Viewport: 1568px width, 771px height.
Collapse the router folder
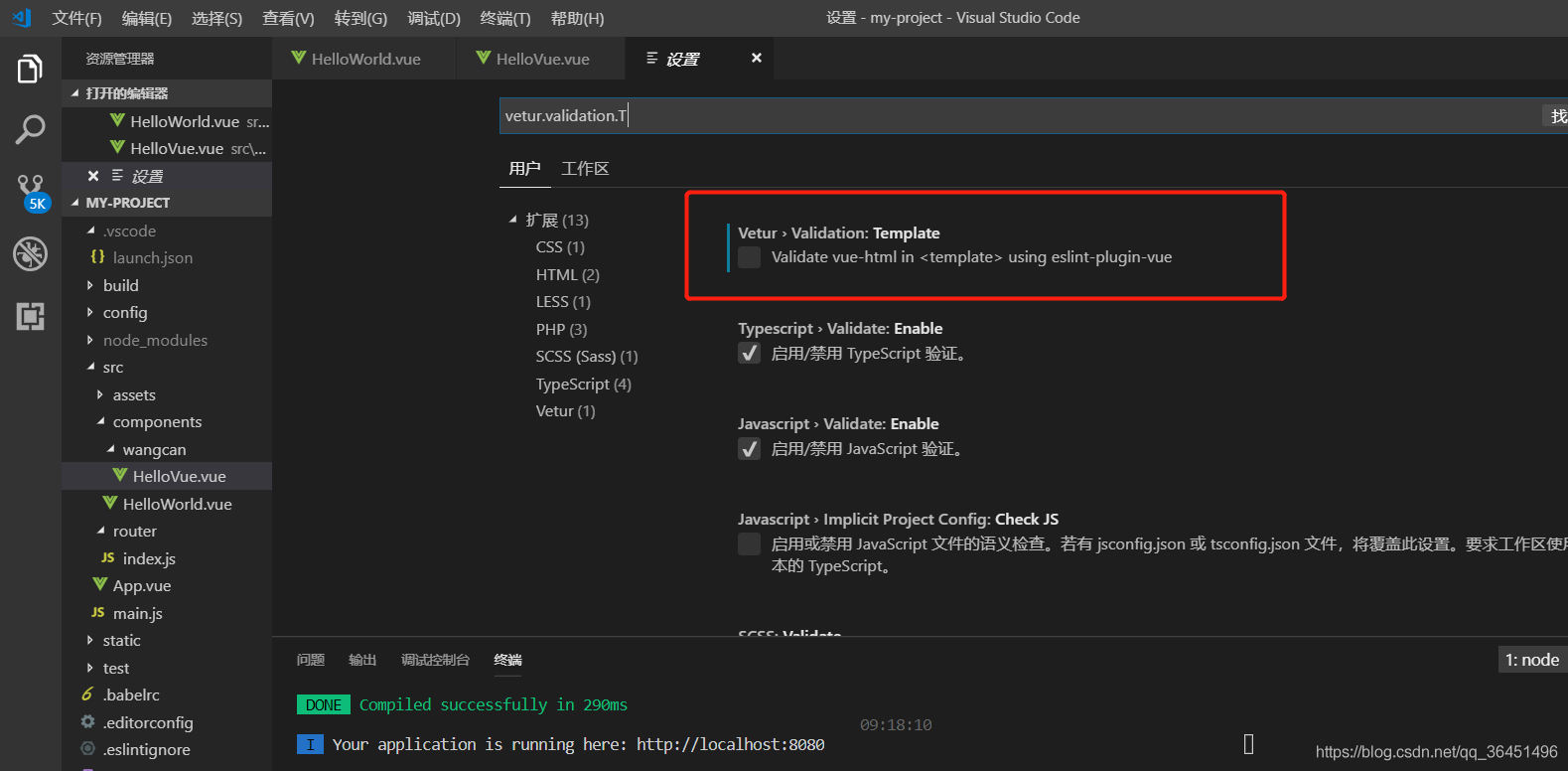[x=101, y=531]
